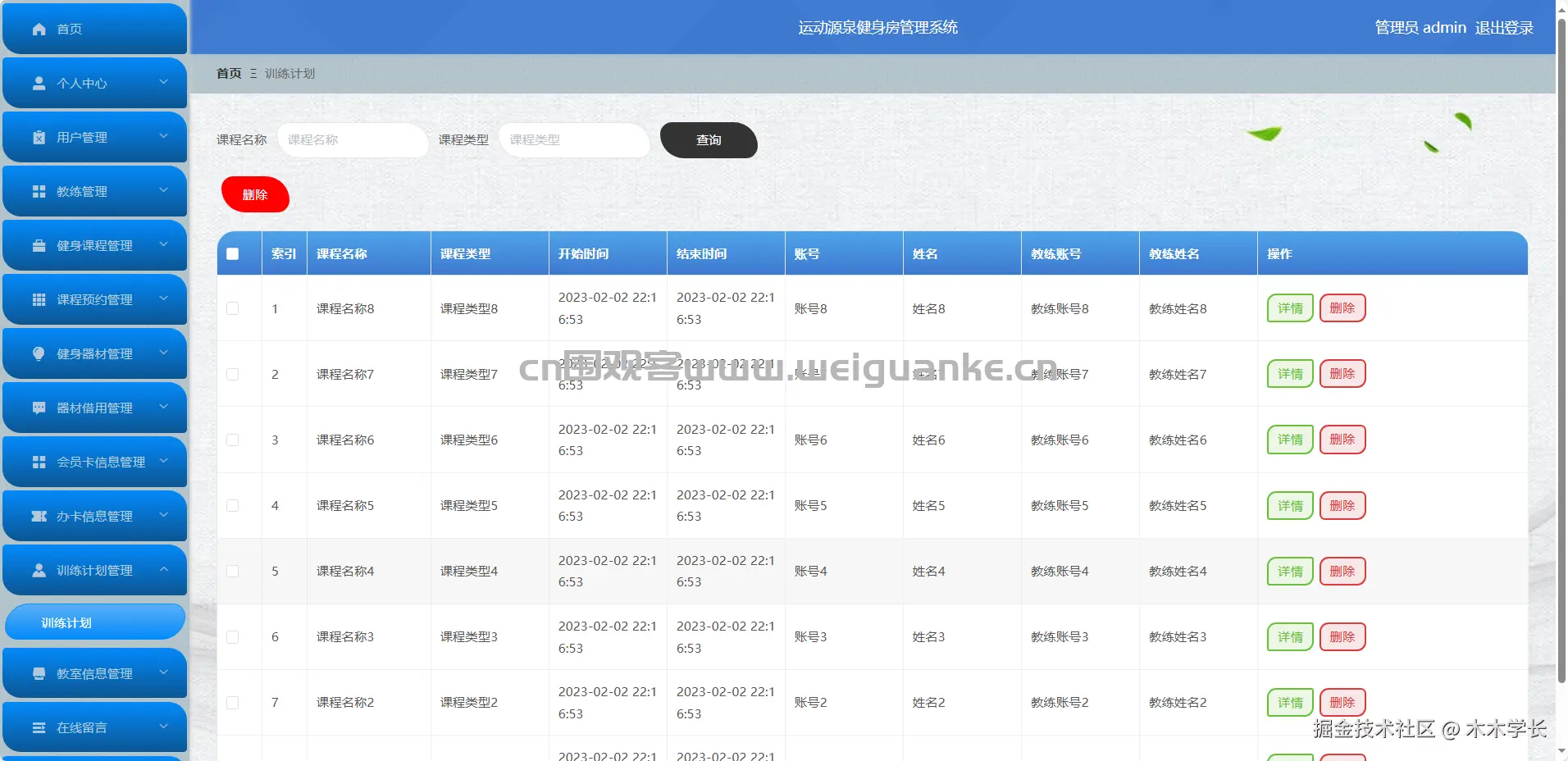
Task: Expand the 课程预约管理 menu chevron
Action: coord(163,298)
